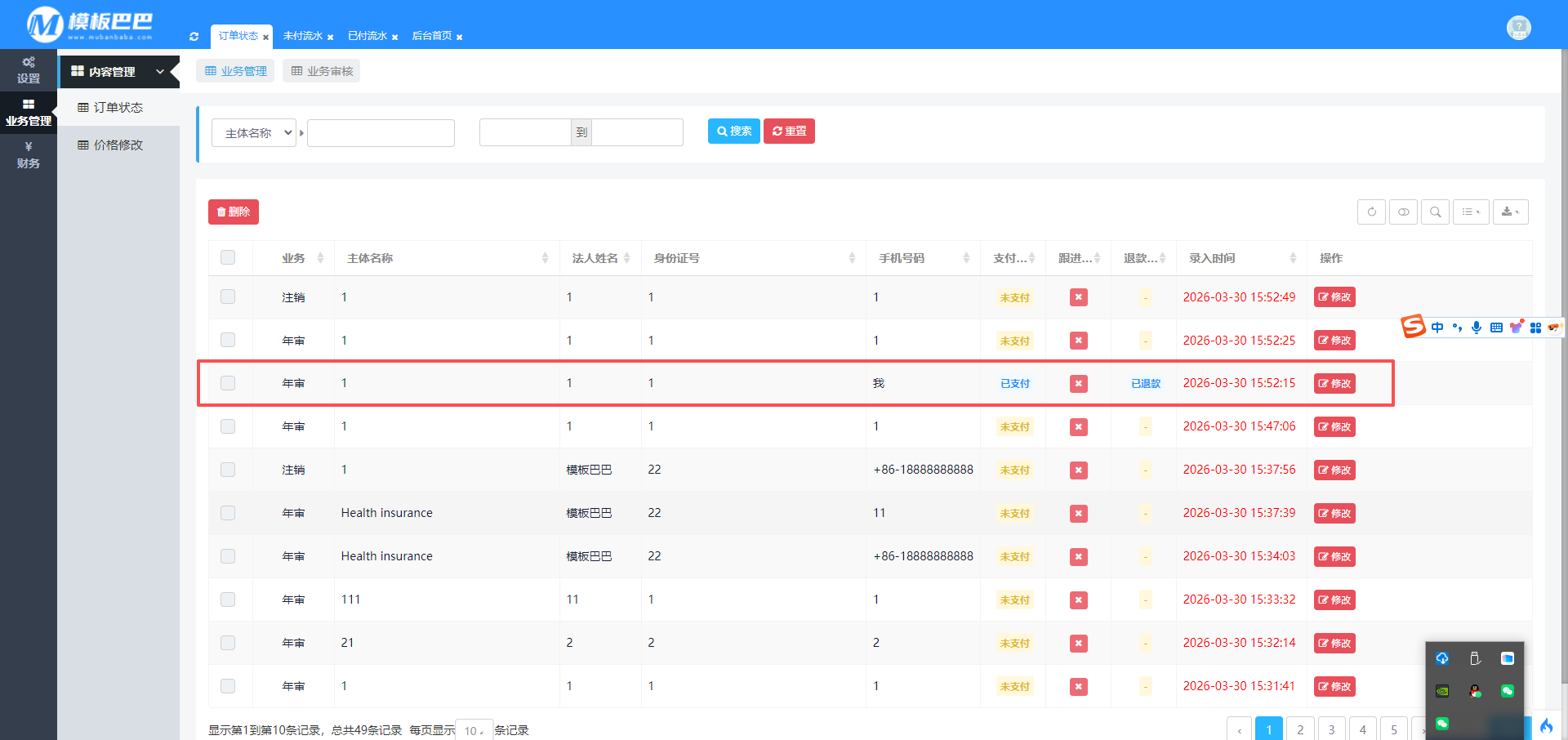Click the table search magnifier icon
The width and height of the screenshot is (1568, 740).
(1435, 212)
